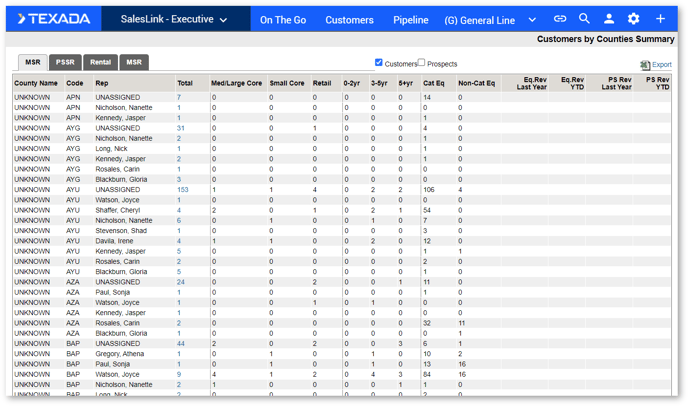Viewport: 688px width, 406px height.
Task: Open the search magnifier icon
Action: pyautogui.click(x=584, y=19)
